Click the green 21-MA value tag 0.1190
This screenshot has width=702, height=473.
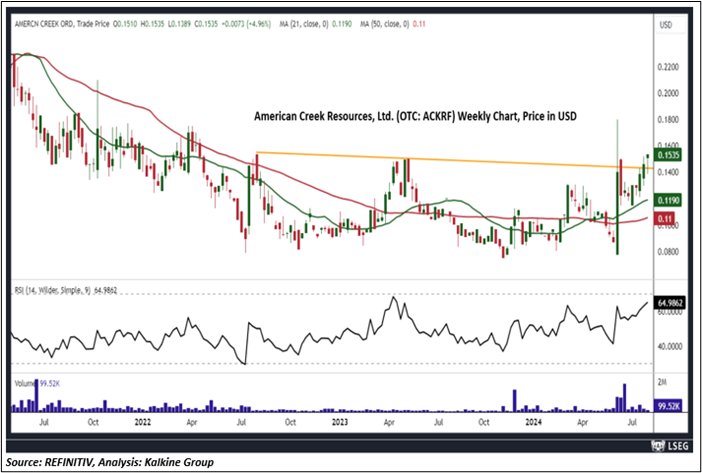click(669, 200)
